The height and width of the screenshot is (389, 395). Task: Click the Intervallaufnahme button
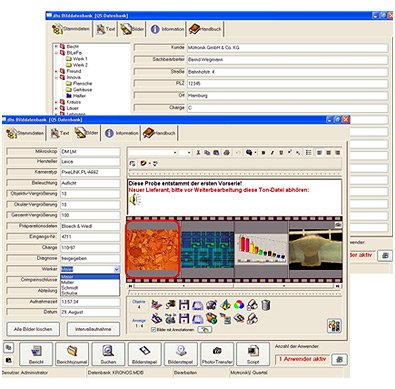[93, 329]
